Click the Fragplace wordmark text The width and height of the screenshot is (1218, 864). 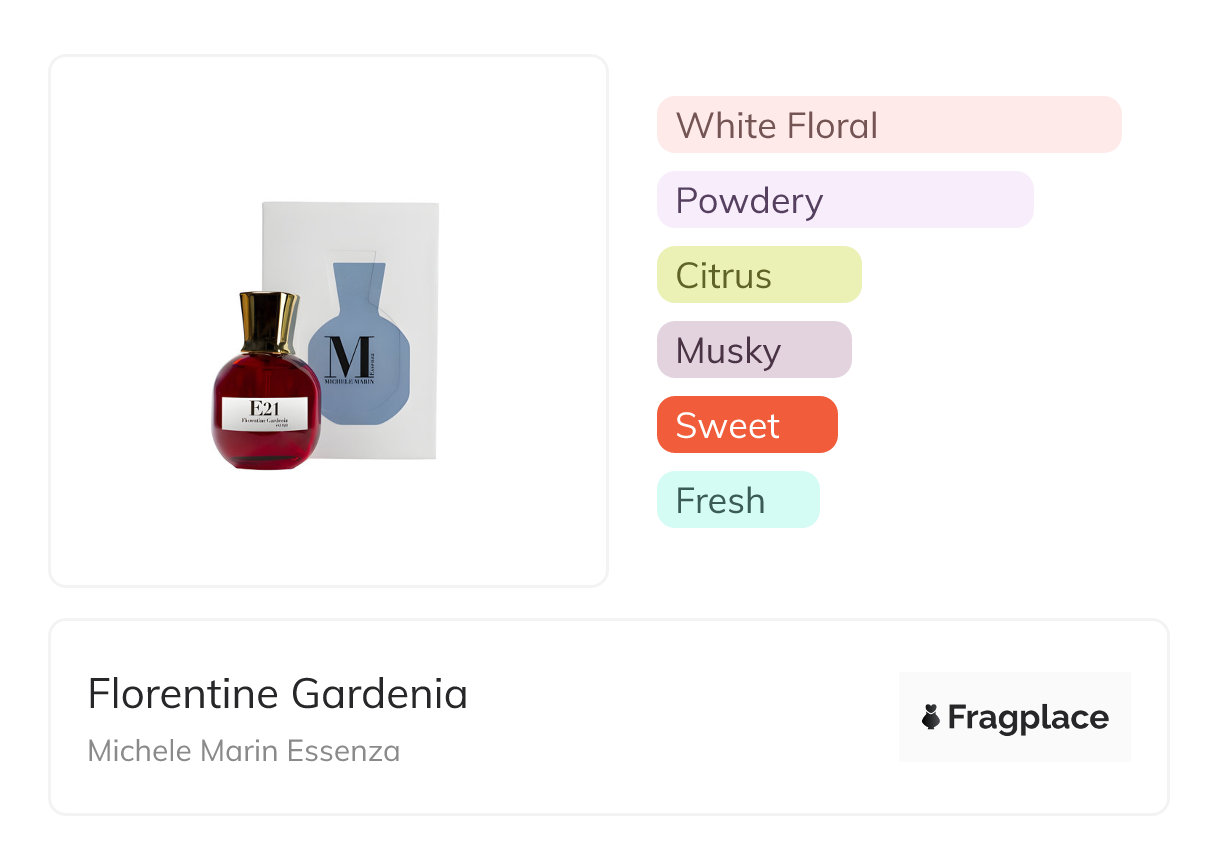1028,718
